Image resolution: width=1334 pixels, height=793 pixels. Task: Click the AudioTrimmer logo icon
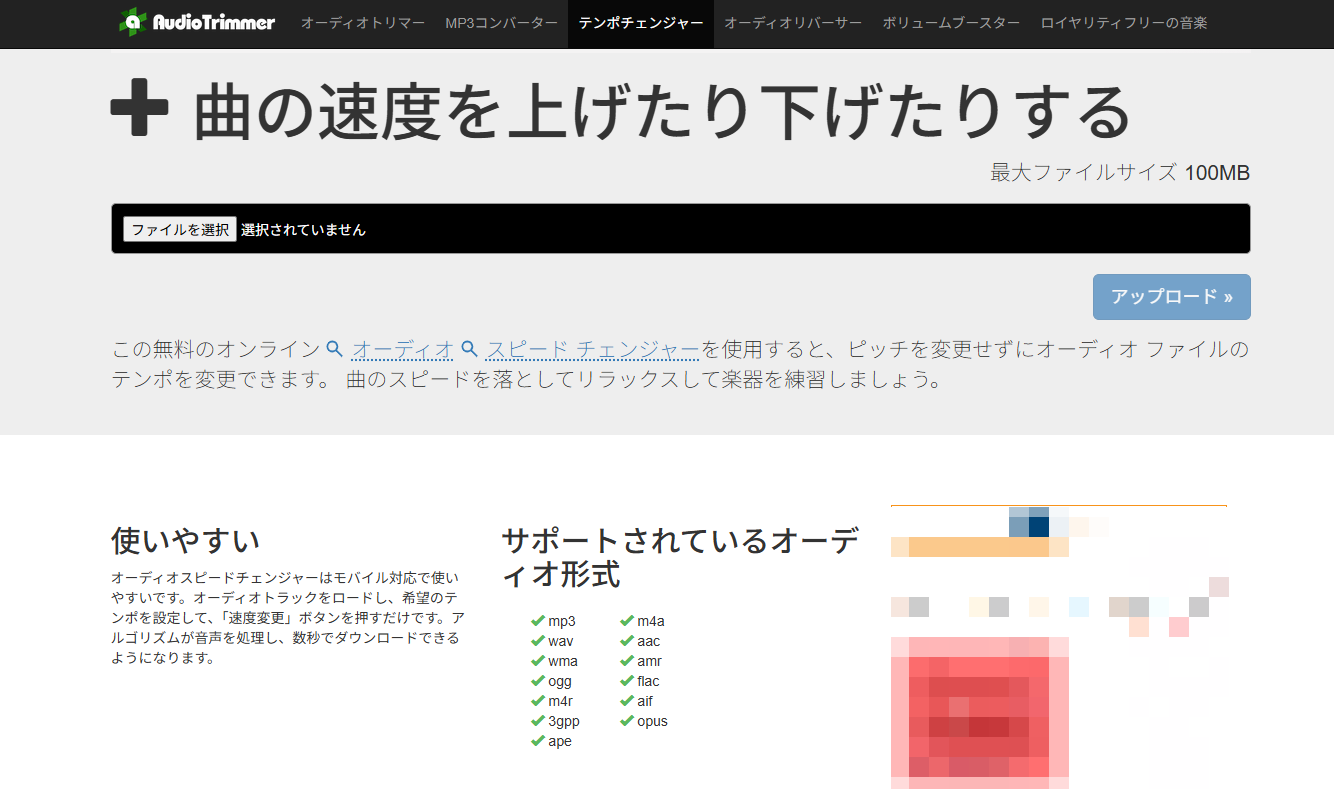[133, 21]
